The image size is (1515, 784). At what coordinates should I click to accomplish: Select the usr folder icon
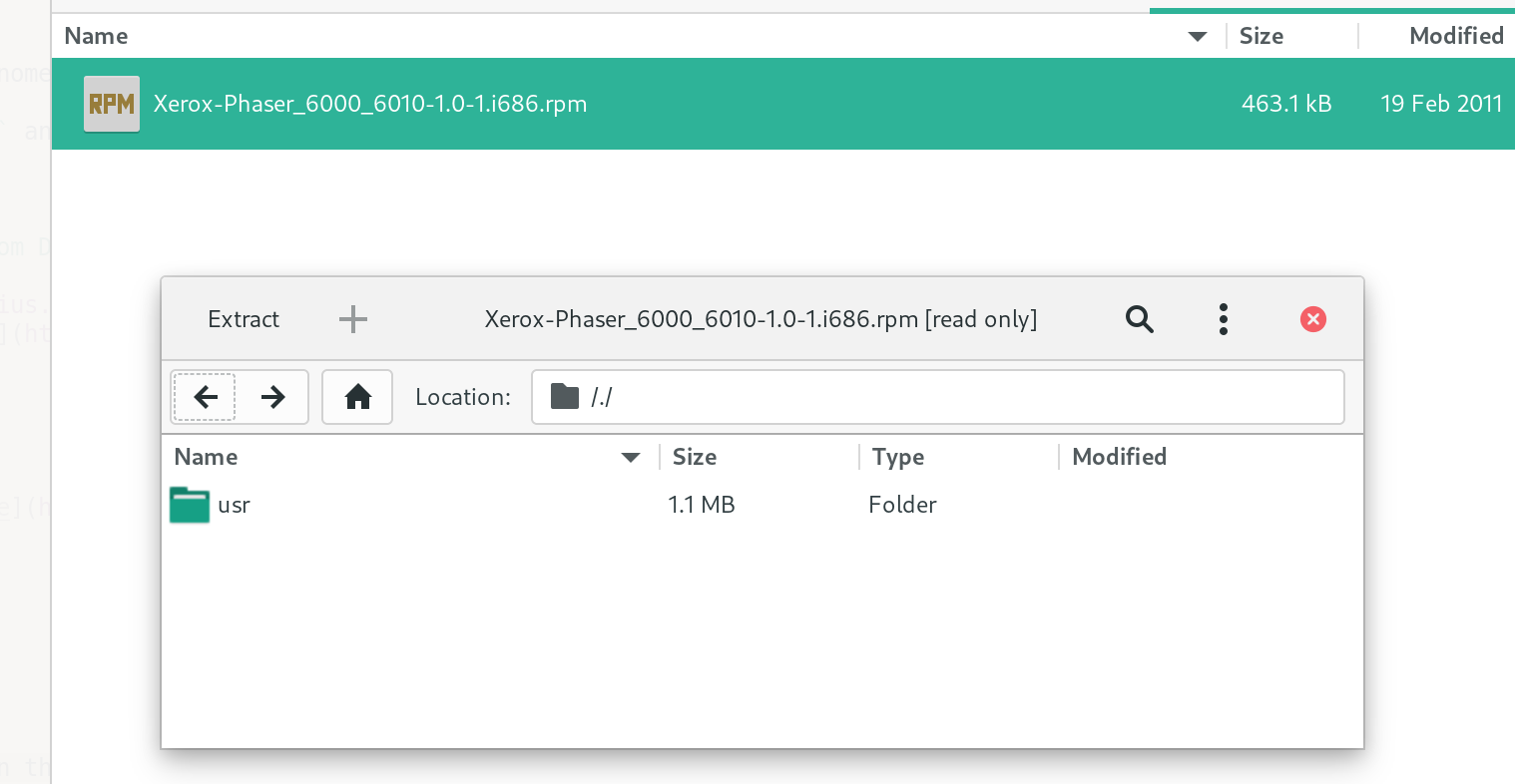(190, 505)
